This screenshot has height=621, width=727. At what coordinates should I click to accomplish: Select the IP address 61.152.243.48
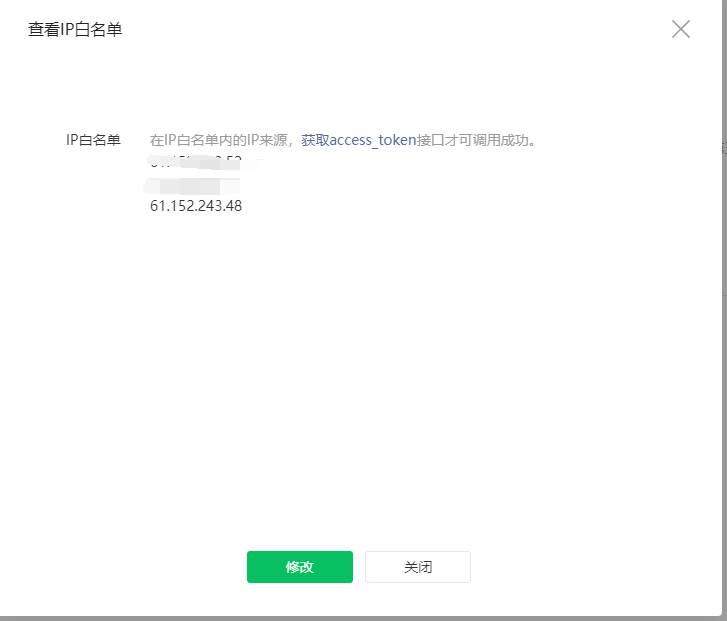click(x=196, y=206)
